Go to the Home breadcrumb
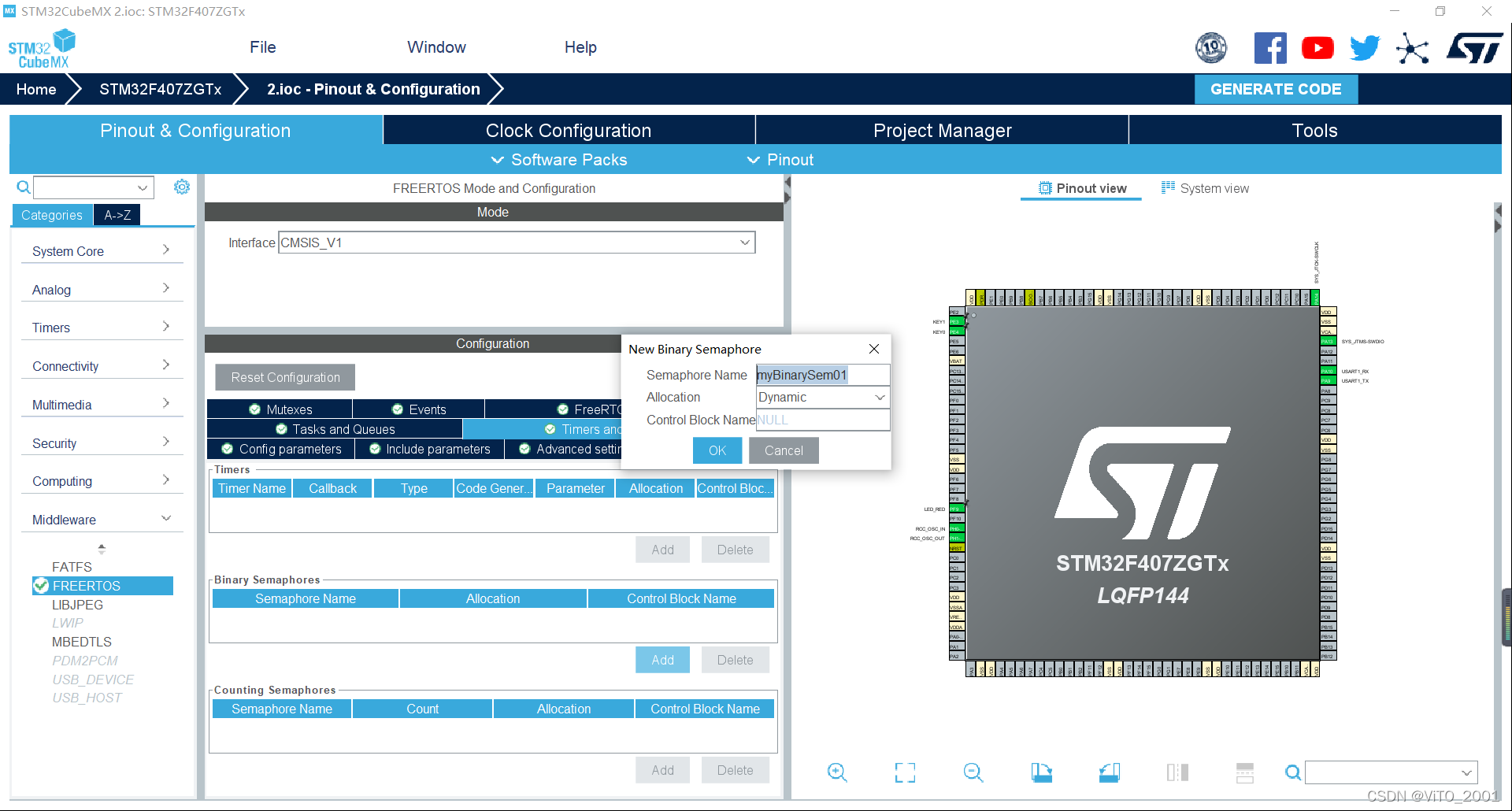Screen dimensions: 1512x811 36,89
